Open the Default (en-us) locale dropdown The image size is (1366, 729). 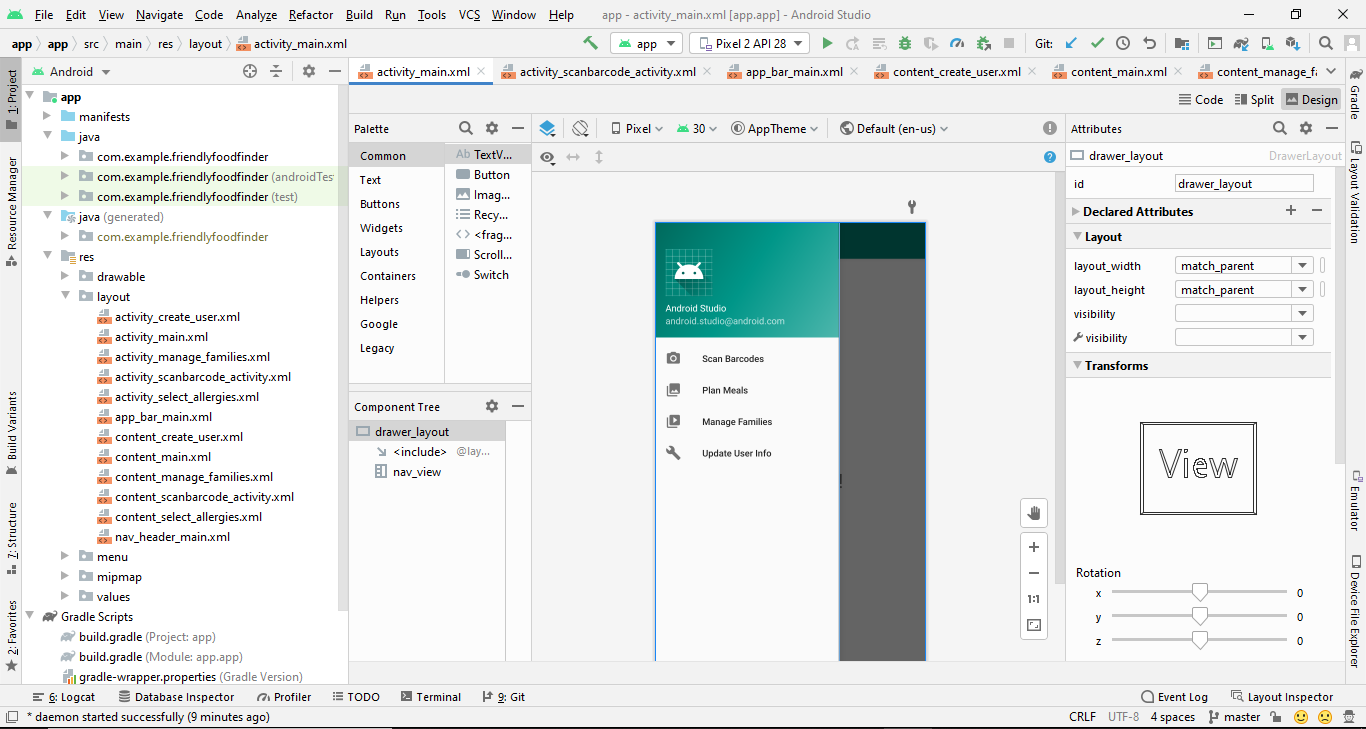tap(894, 128)
